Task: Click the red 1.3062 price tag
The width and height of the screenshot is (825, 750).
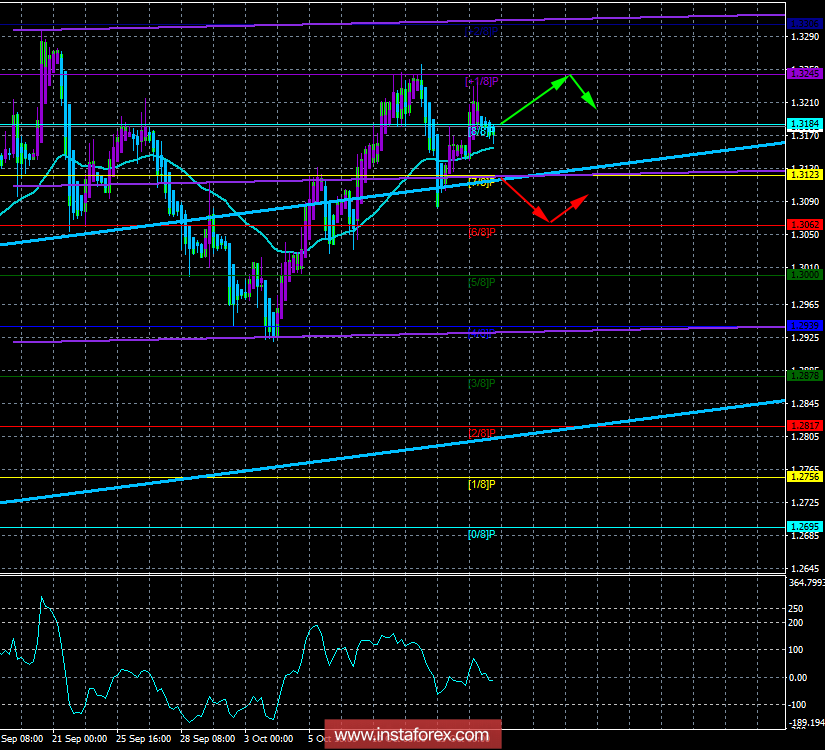Action: [804, 224]
